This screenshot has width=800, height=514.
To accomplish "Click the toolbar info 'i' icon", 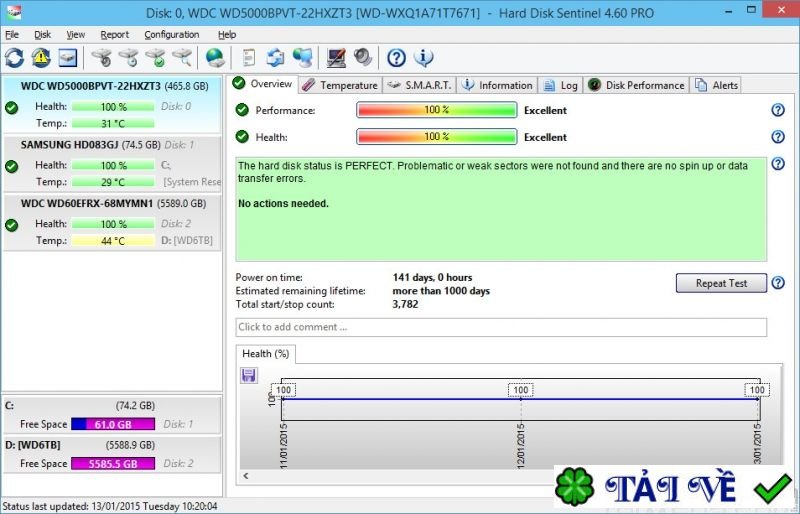I will [423, 57].
